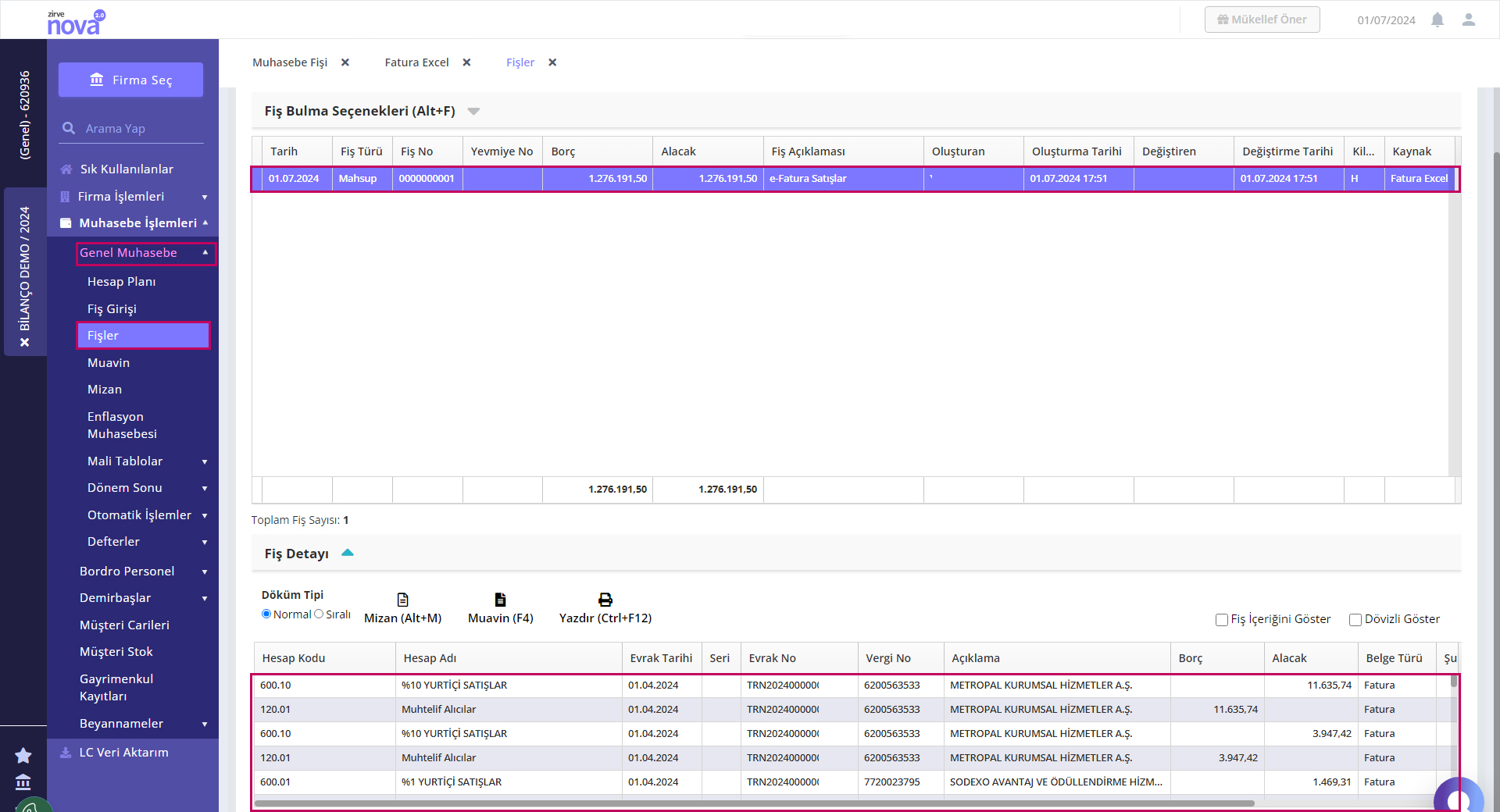
Task: Expand Defterler submenu
Action: tap(205, 542)
